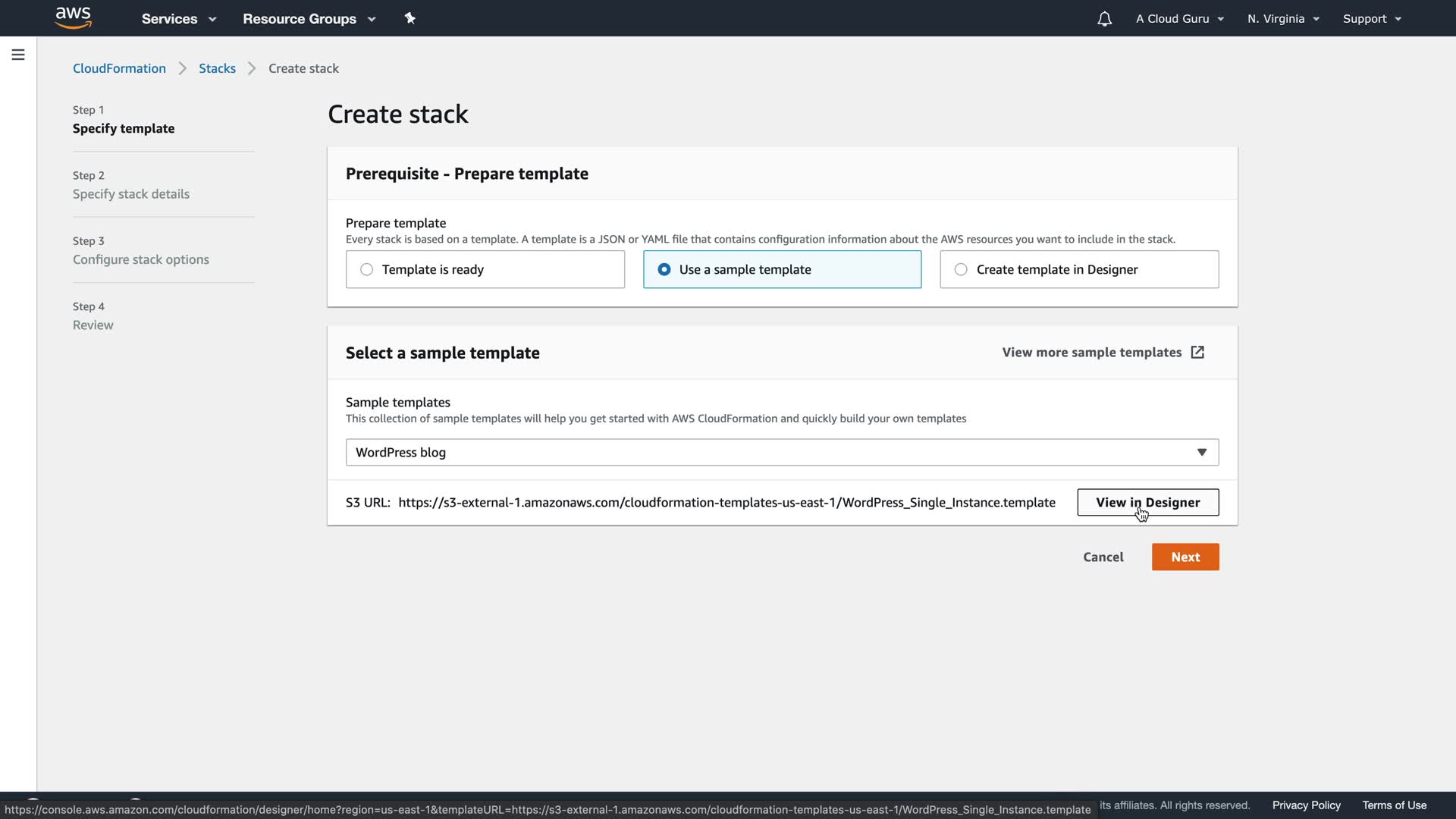Go to CloudFormation breadcrumb link
Screen dimensions: 1456x819
(119, 68)
